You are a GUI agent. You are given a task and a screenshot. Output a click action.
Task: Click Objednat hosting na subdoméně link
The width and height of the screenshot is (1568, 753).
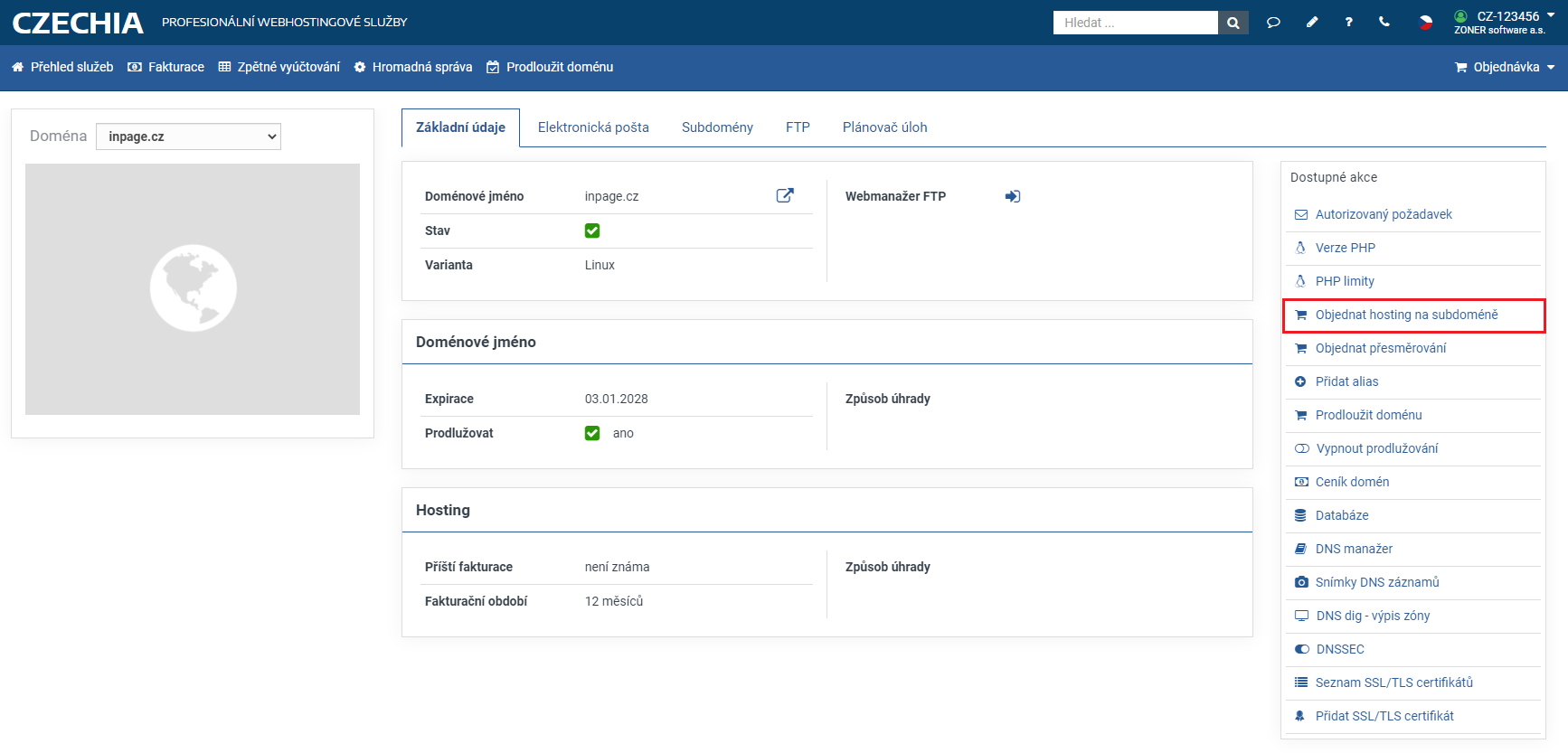pos(1406,315)
